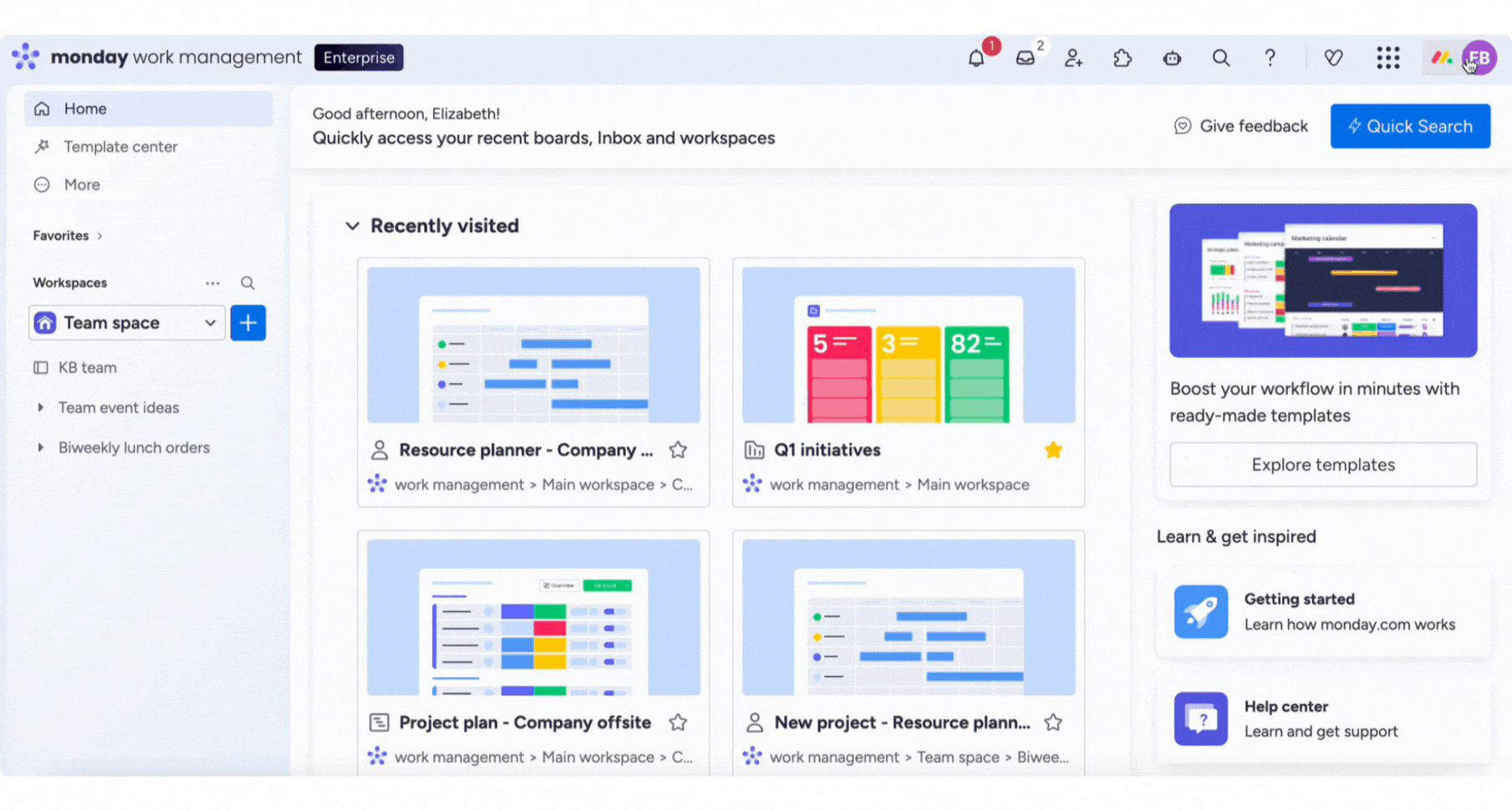Click the Workspaces heading label

point(70,283)
